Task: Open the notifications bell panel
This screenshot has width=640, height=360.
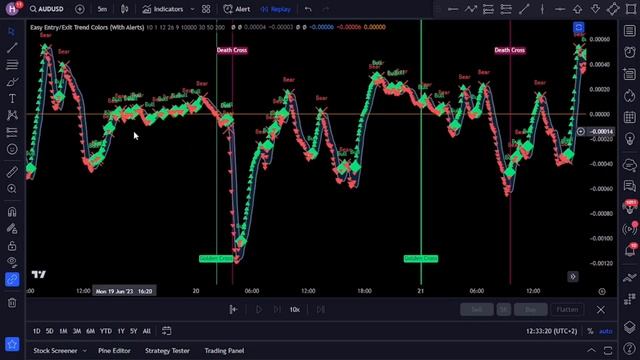Action: pos(629,250)
